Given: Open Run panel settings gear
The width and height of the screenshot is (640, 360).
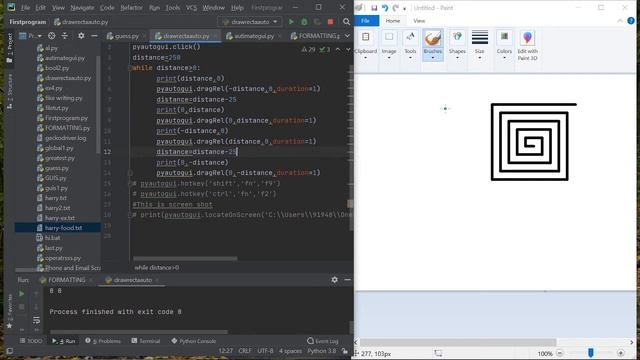Looking at the screenshot, I should [x=334, y=280].
